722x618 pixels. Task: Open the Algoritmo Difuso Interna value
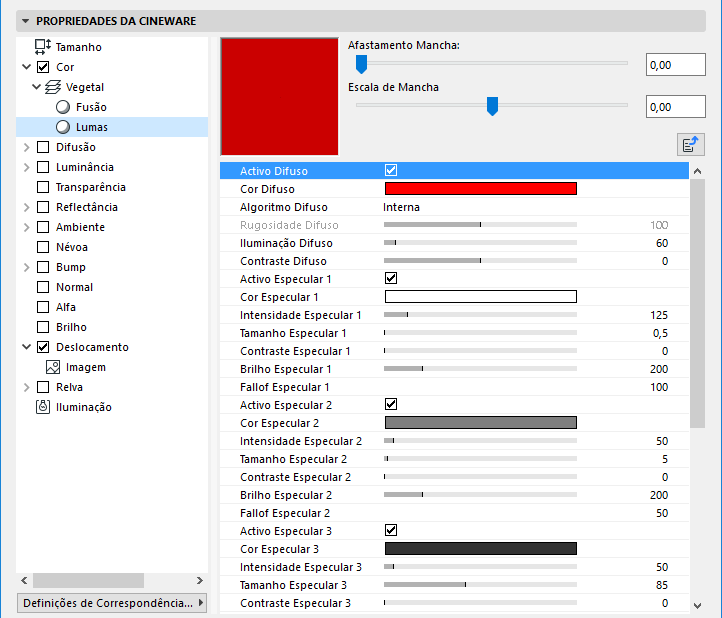tap(401, 207)
